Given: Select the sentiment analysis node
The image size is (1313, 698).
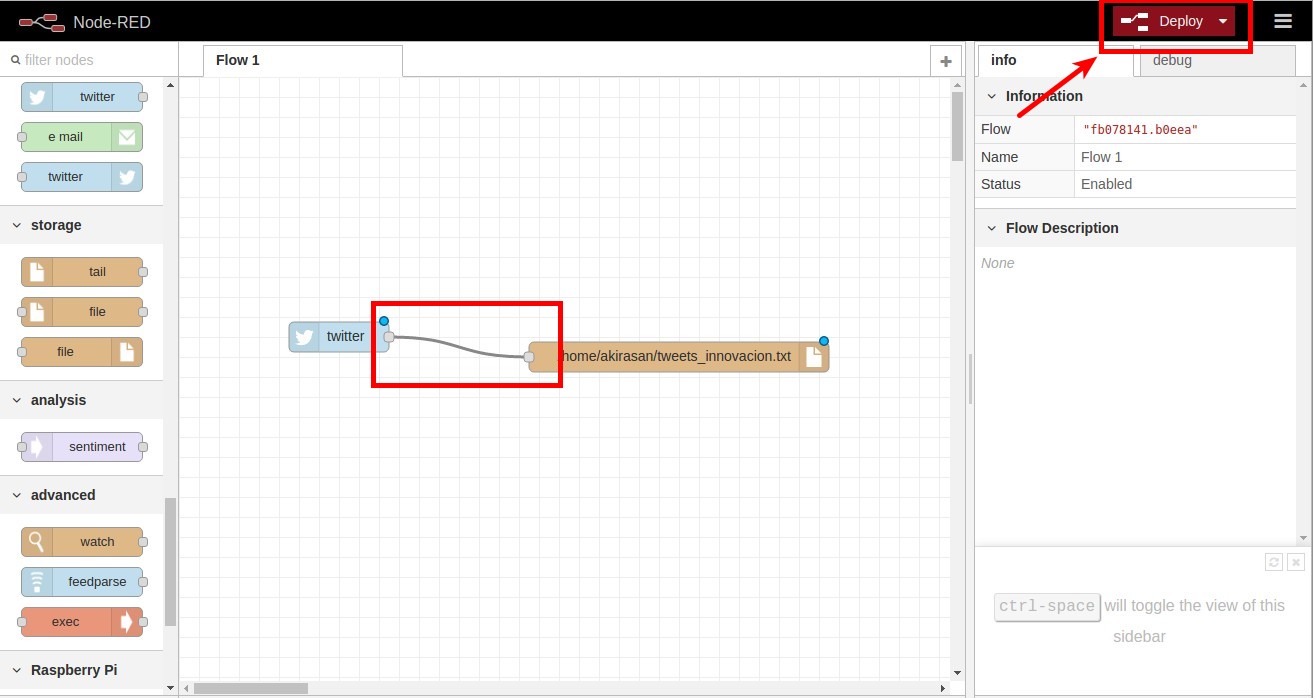Looking at the screenshot, I should pos(82,447).
